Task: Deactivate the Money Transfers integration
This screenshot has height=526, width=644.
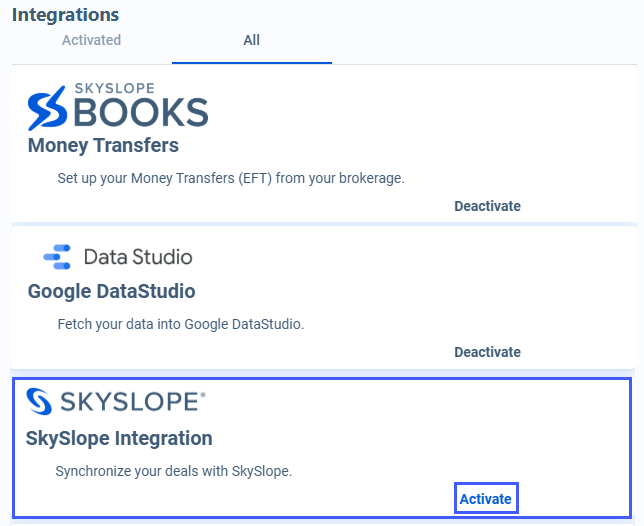Action: click(x=487, y=206)
